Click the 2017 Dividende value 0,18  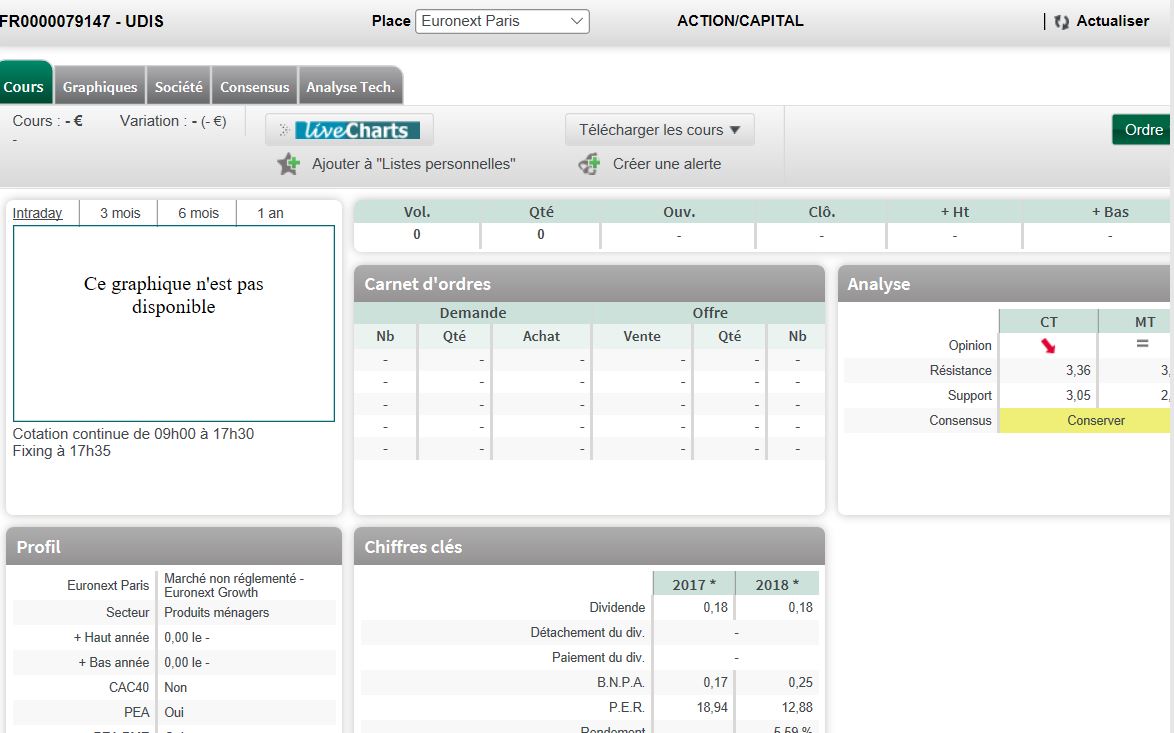[716, 607]
